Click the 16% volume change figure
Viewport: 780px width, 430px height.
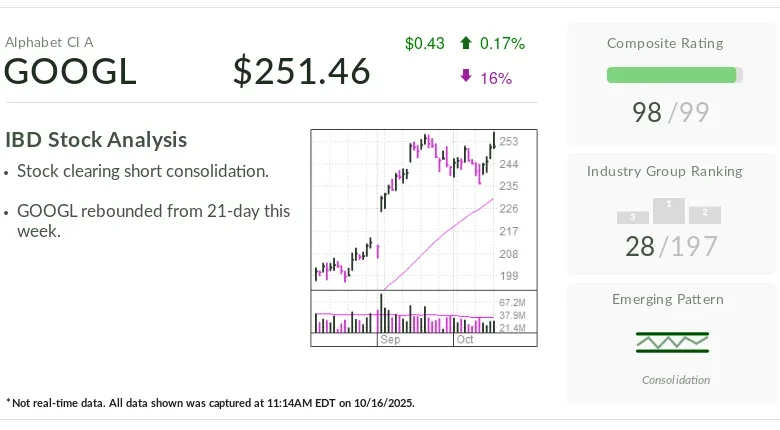(x=496, y=77)
